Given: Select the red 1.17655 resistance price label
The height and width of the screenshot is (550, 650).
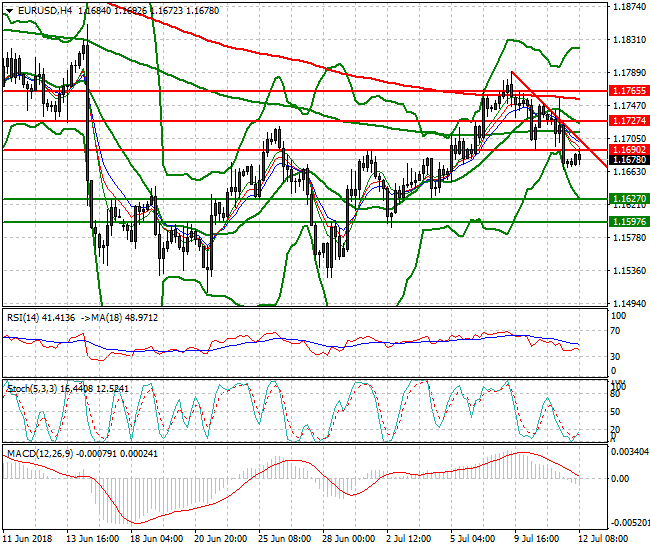Looking at the screenshot, I should 629,91.
